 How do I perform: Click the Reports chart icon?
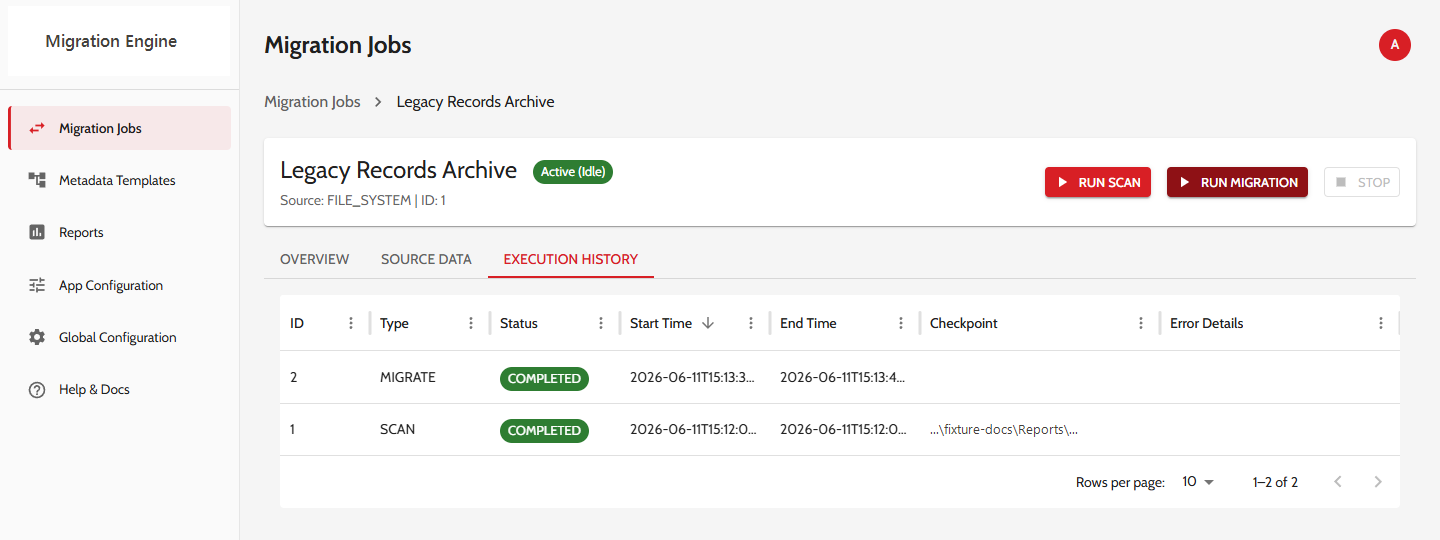[37, 232]
